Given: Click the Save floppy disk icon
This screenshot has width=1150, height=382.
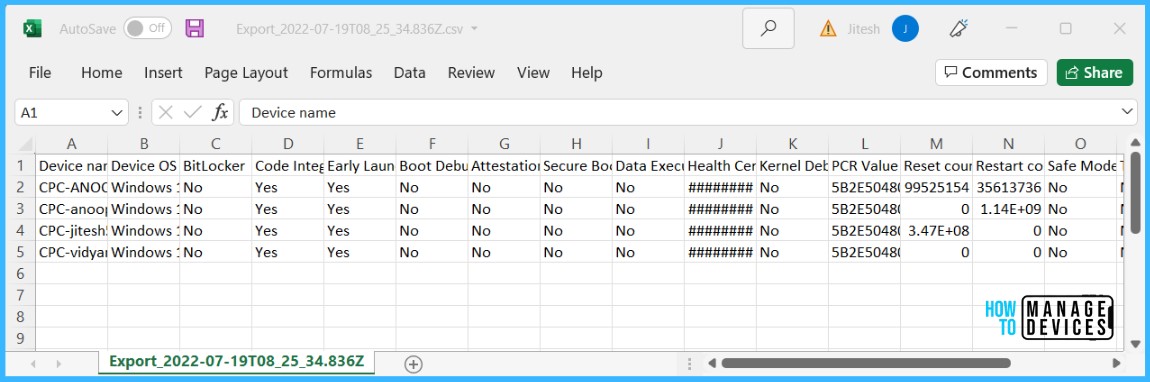Looking at the screenshot, I should [x=194, y=29].
